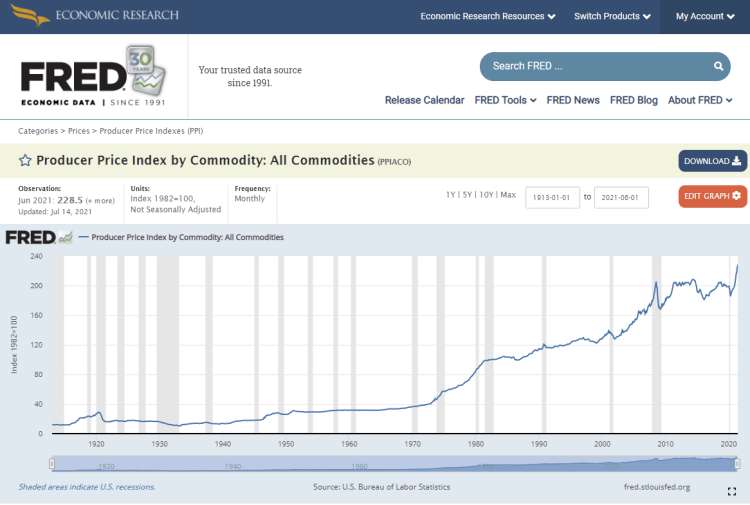This screenshot has height=505, width=750.
Task: Click Shaded areas indicate U.S. recessions link
Action: [x=87, y=487]
